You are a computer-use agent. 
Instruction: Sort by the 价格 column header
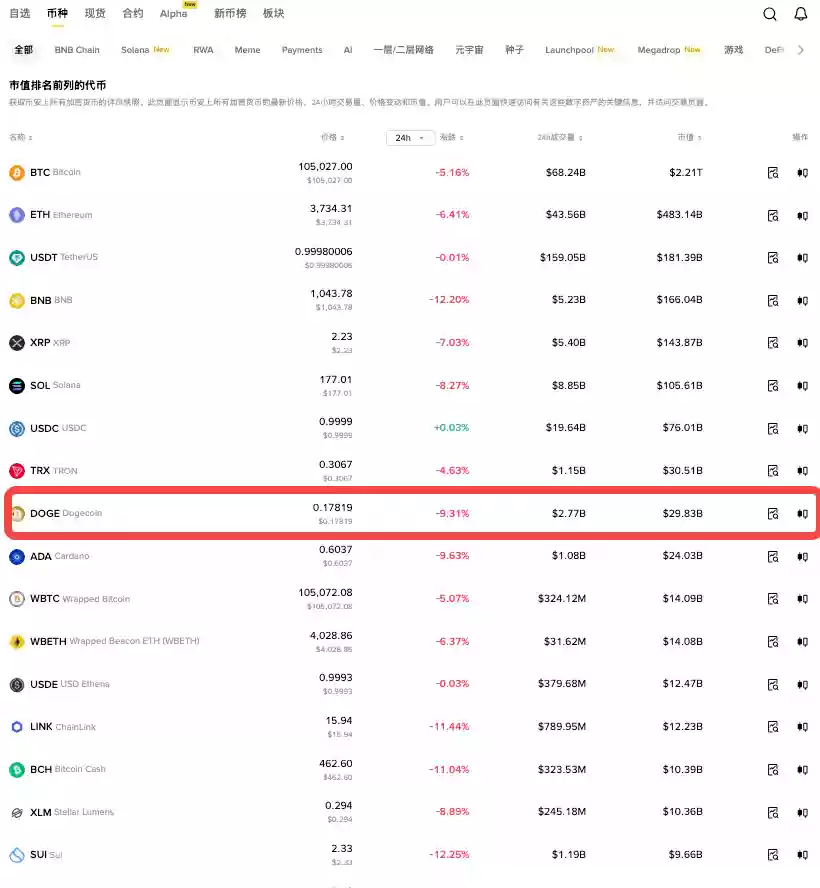pos(332,138)
